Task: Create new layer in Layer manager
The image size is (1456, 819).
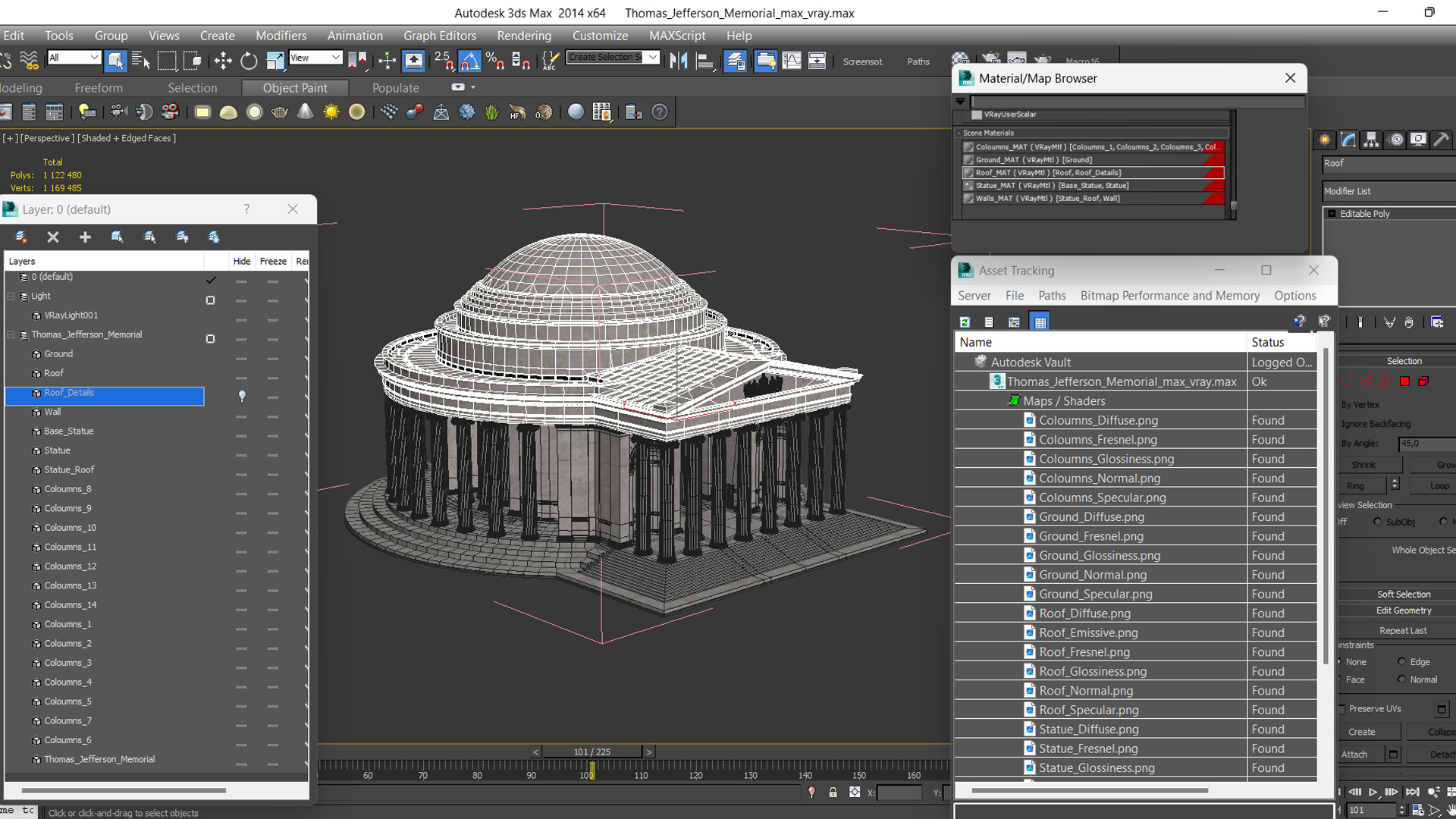Action: point(21,237)
